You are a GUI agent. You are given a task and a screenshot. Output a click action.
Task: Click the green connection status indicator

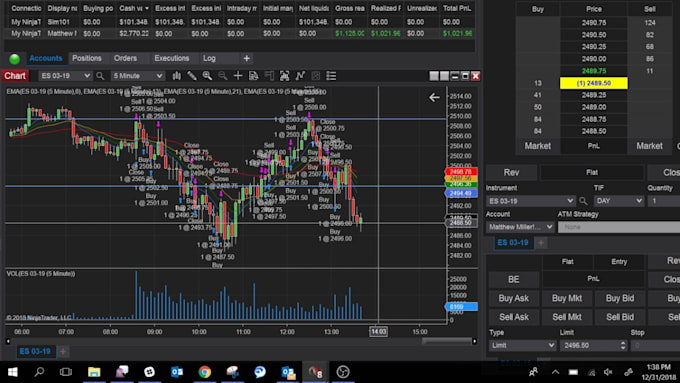pyautogui.click(x=14, y=59)
